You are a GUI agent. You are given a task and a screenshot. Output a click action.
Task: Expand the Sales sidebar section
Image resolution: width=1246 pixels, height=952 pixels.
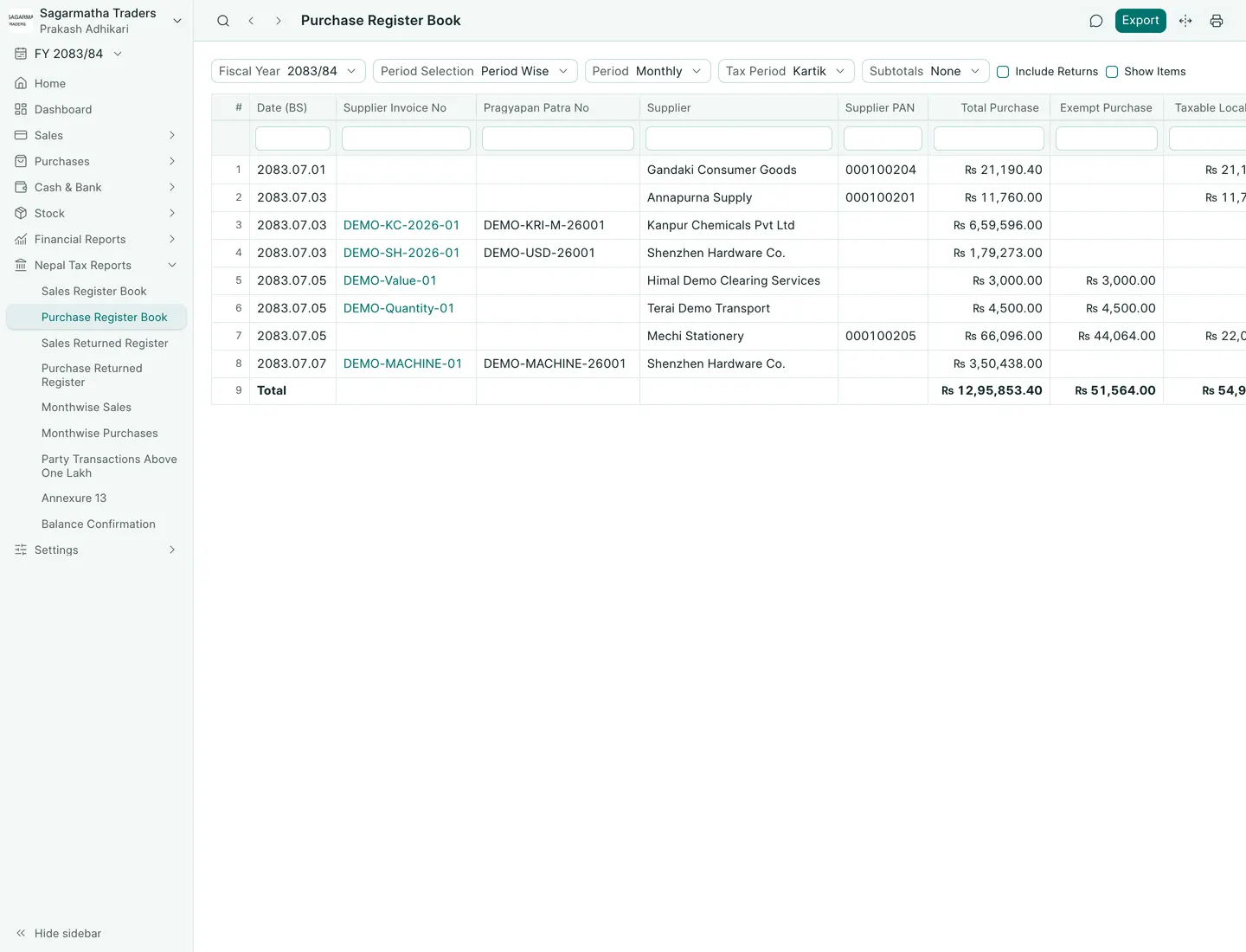tap(172, 135)
